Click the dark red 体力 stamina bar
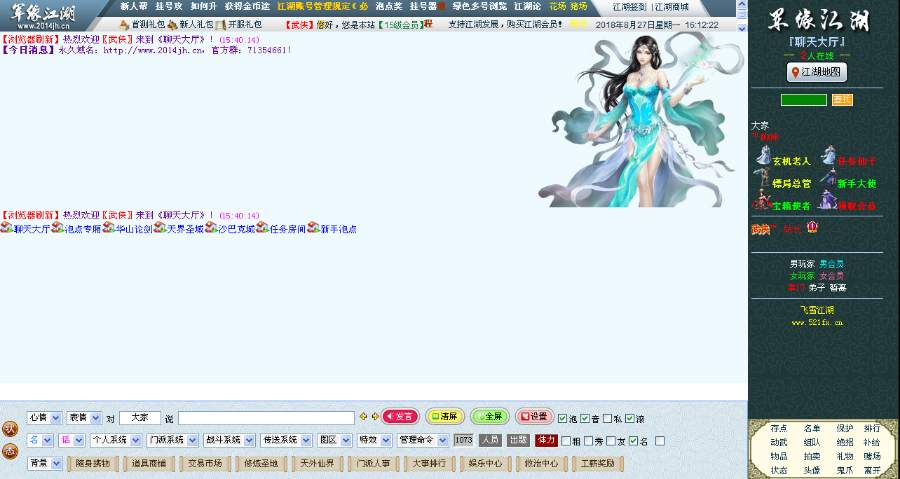 pos(546,441)
